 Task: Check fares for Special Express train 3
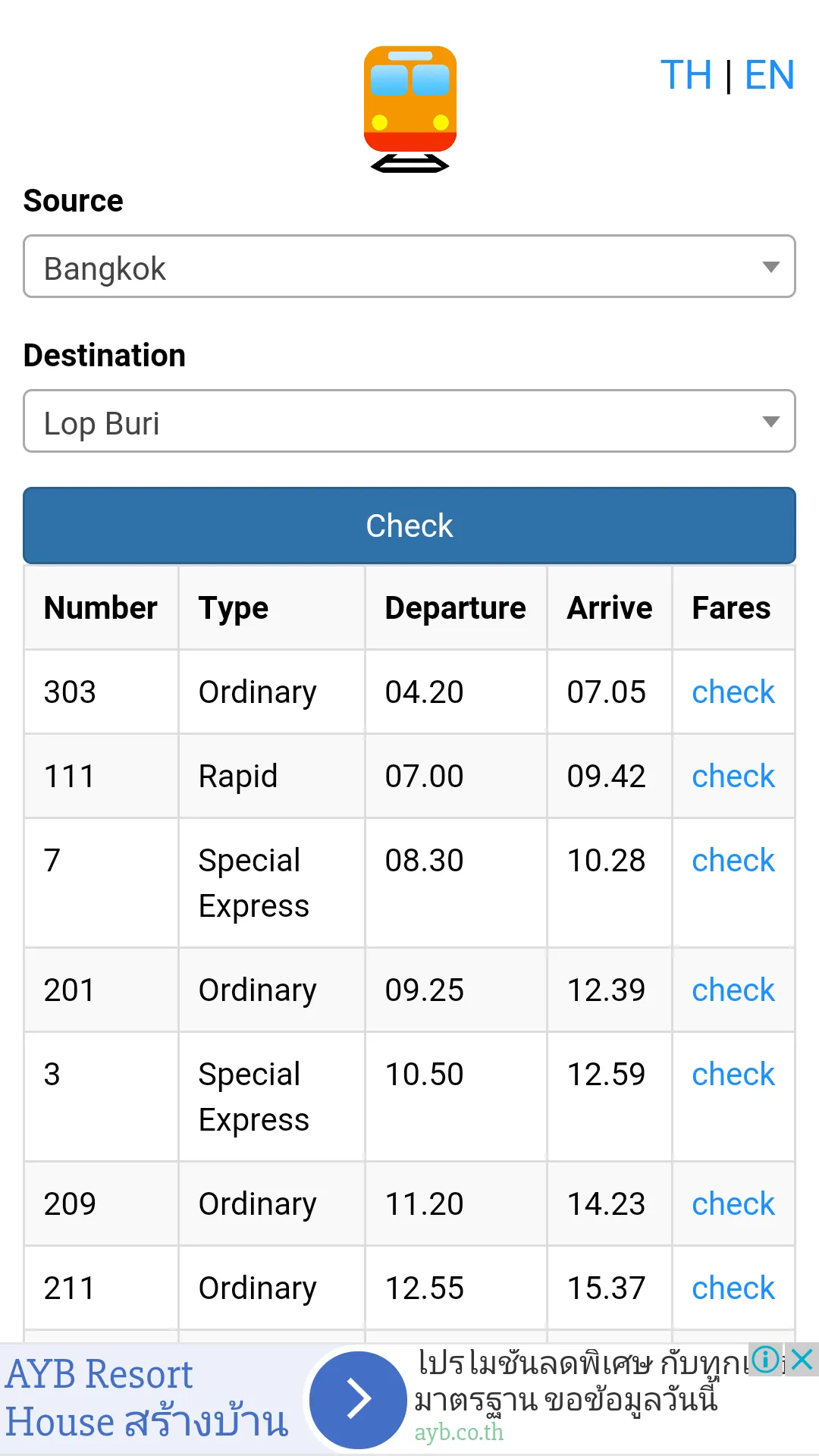click(733, 1074)
